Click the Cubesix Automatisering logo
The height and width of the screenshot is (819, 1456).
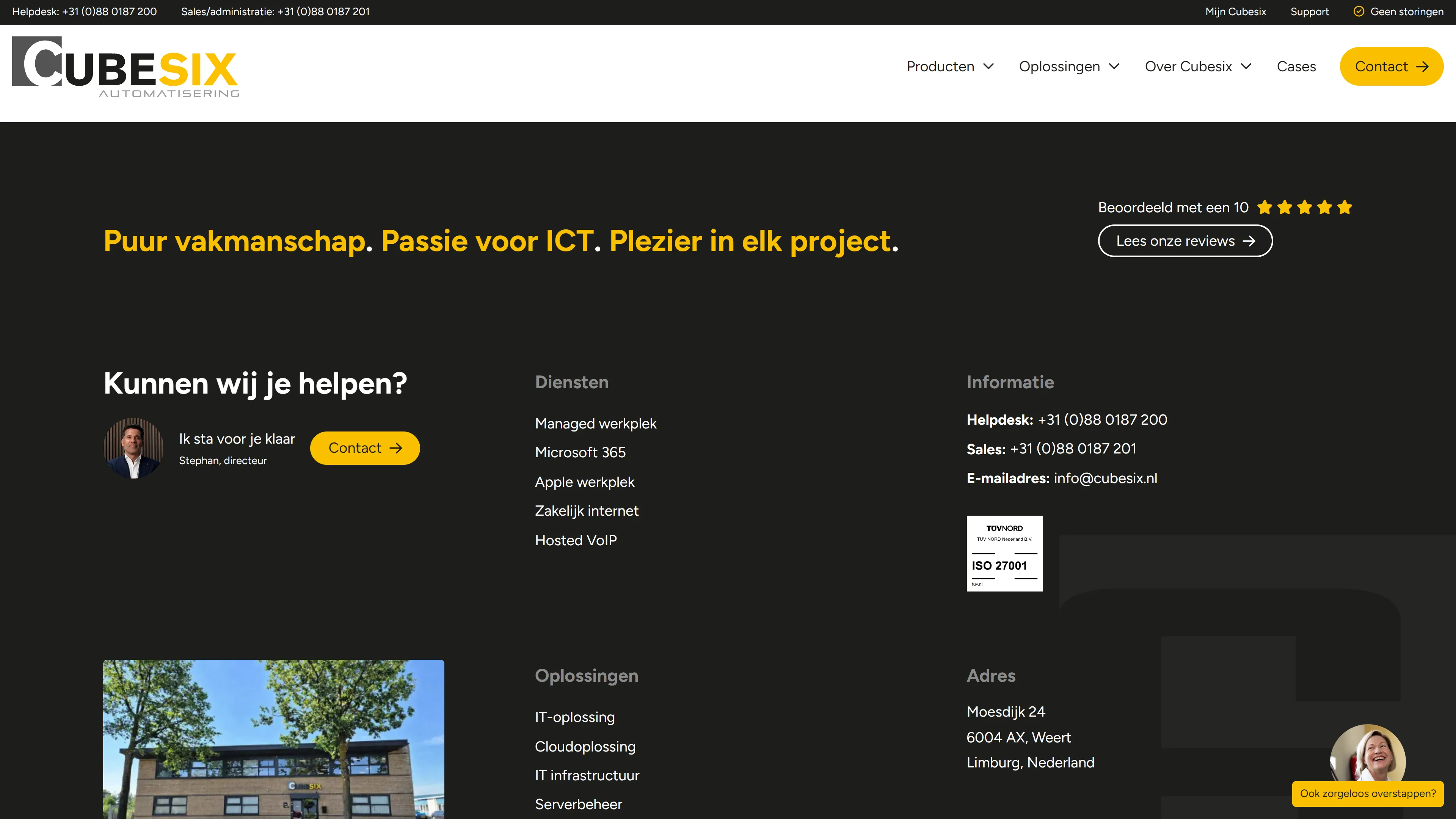click(x=126, y=67)
